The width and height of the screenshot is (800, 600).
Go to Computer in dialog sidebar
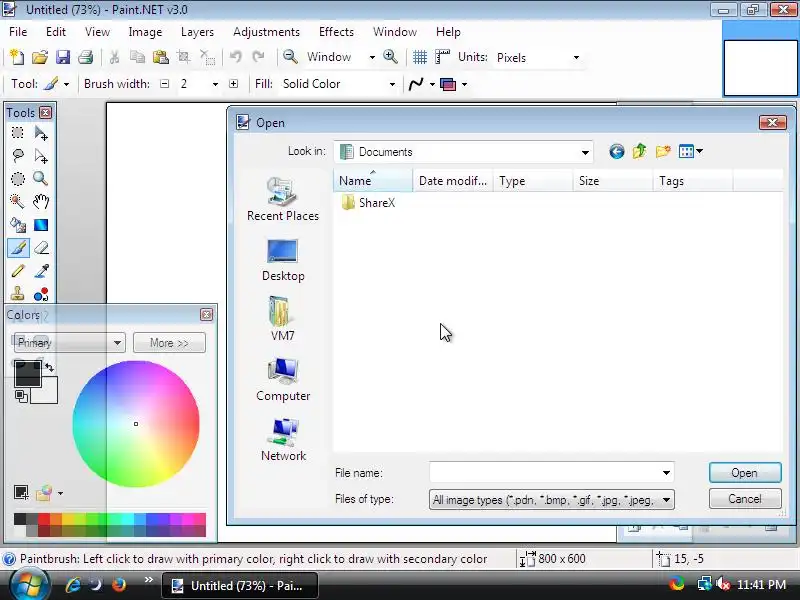click(x=283, y=380)
